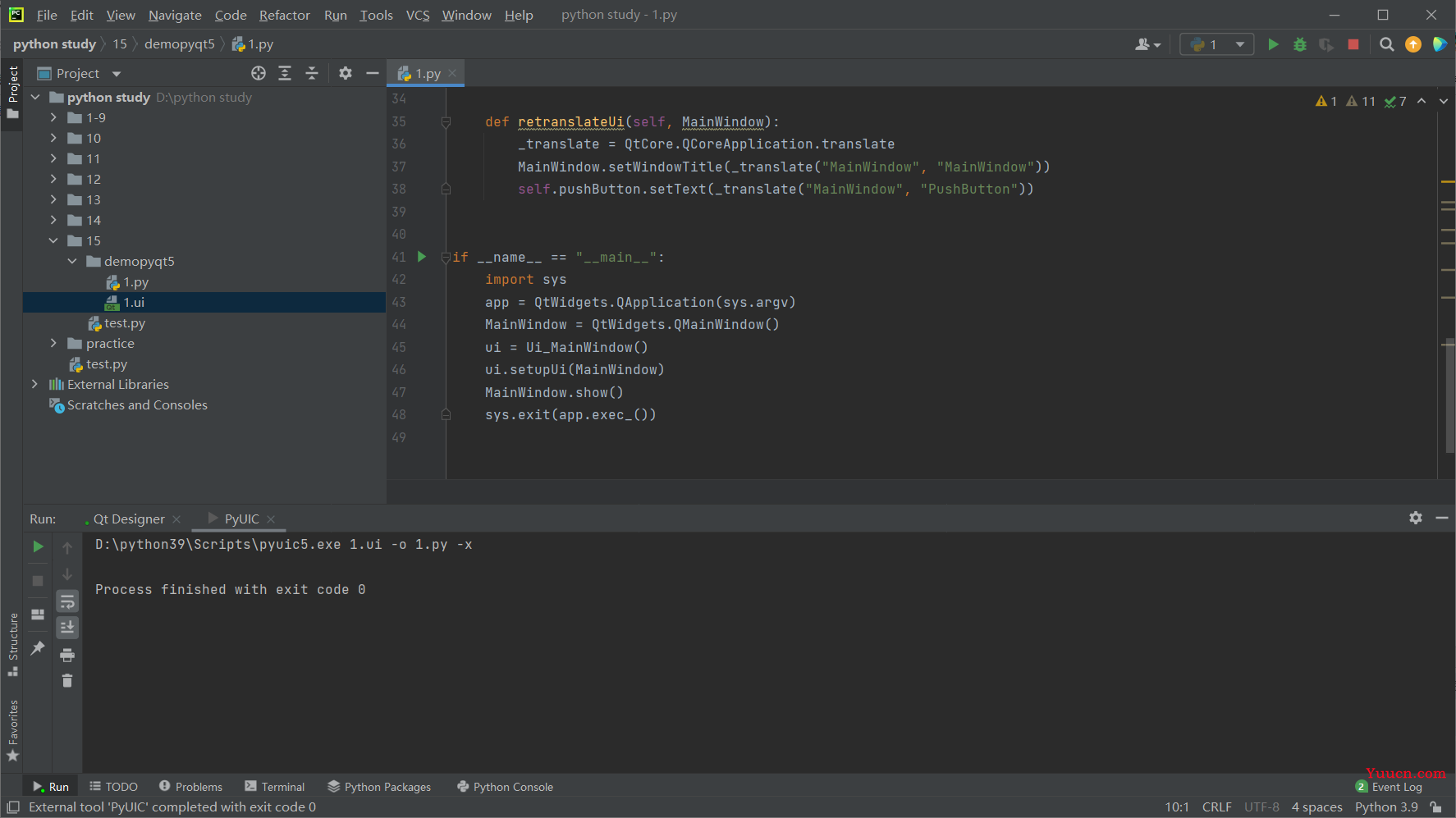The height and width of the screenshot is (818, 1456).
Task: Select 1.ui file in project tree
Action: 204,302
